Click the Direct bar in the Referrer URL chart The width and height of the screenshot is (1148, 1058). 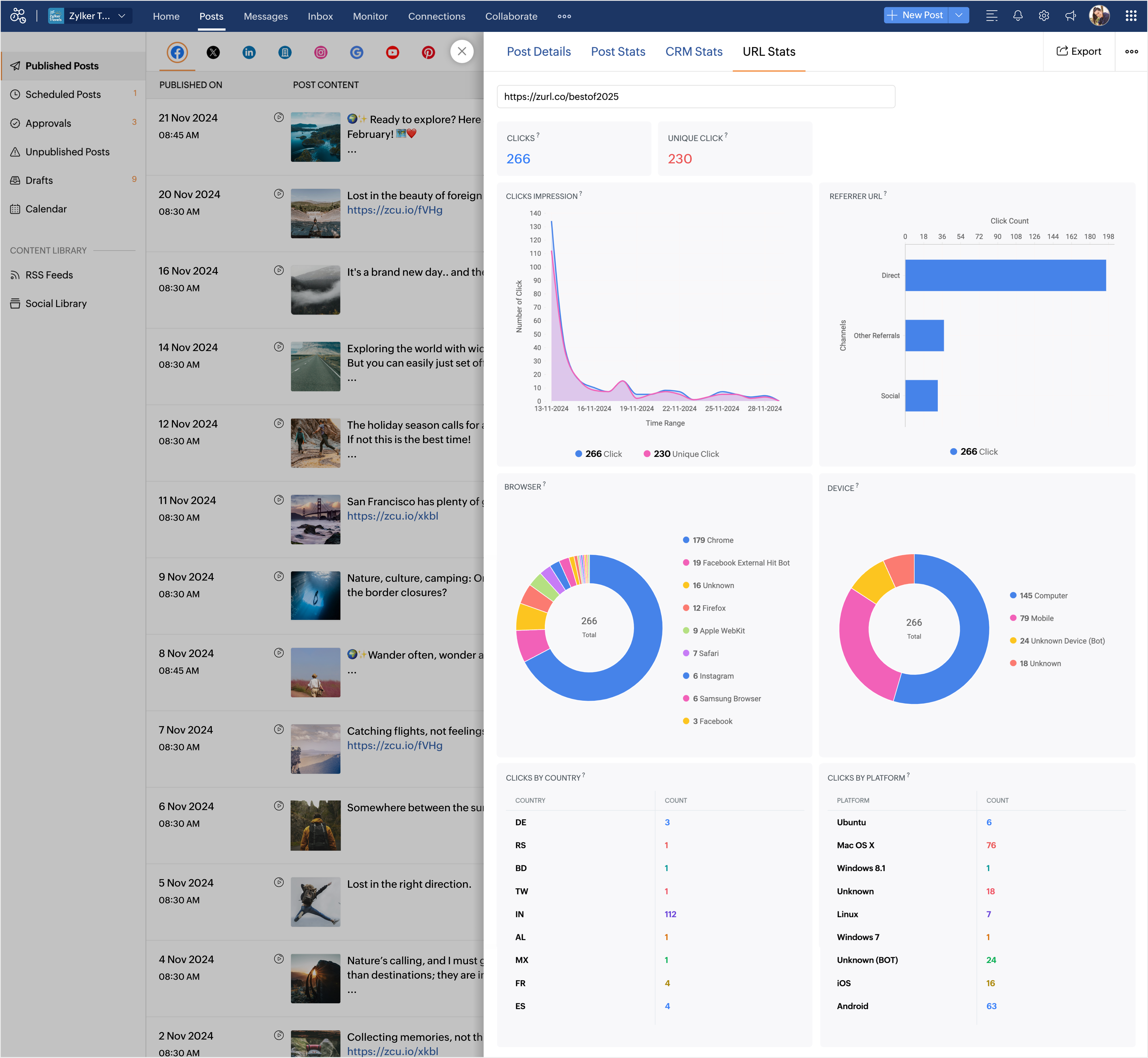pyautogui.click(x=1005, y=275)
